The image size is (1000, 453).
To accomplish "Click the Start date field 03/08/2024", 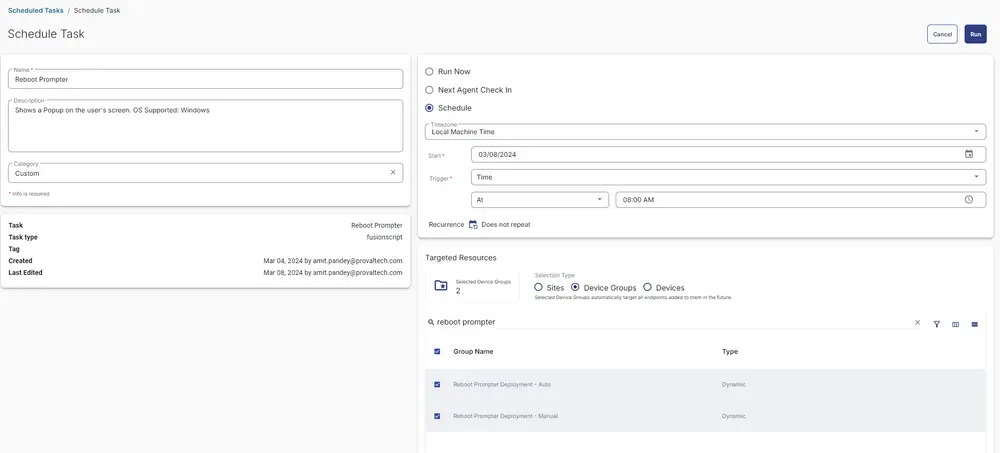I will point(728,154).
